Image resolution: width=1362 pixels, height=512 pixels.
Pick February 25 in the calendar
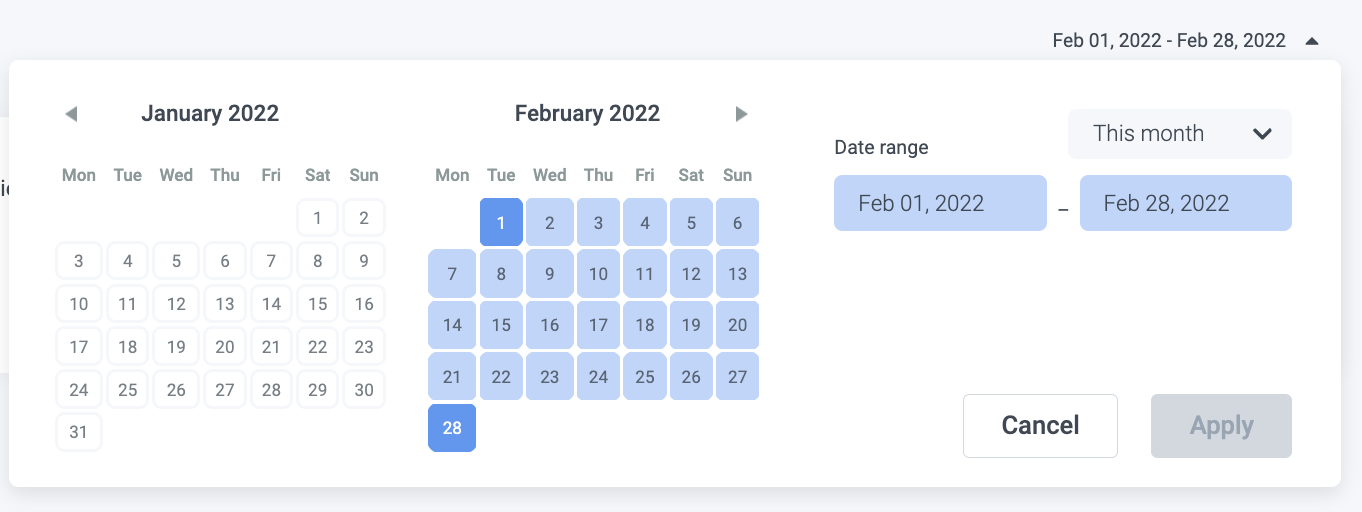coord(645,377)
